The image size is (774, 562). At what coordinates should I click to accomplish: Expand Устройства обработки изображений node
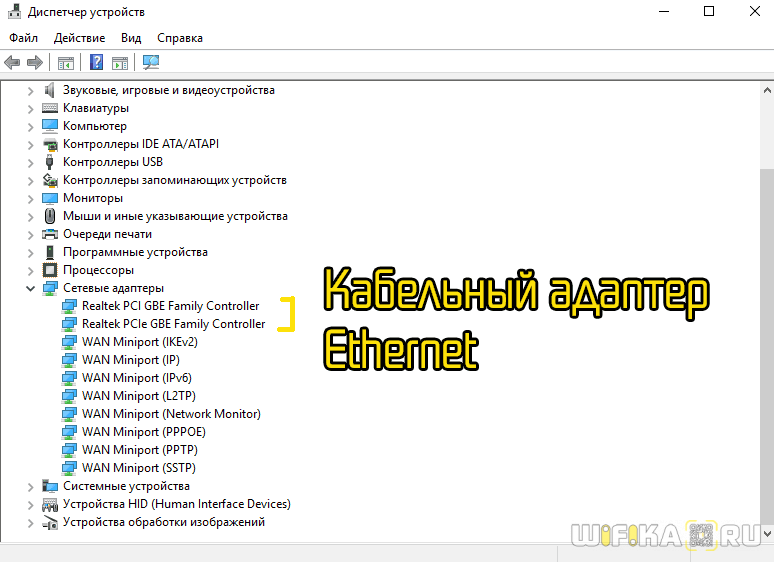click(31, 523)
